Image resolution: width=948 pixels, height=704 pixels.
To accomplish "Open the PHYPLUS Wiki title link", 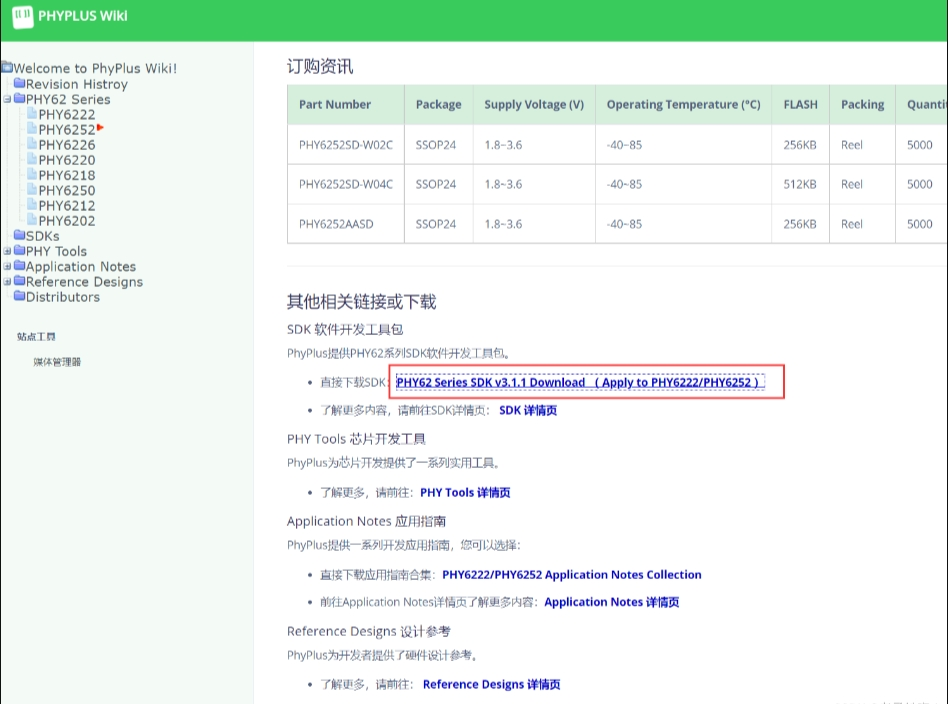I will tap(83, 16).
